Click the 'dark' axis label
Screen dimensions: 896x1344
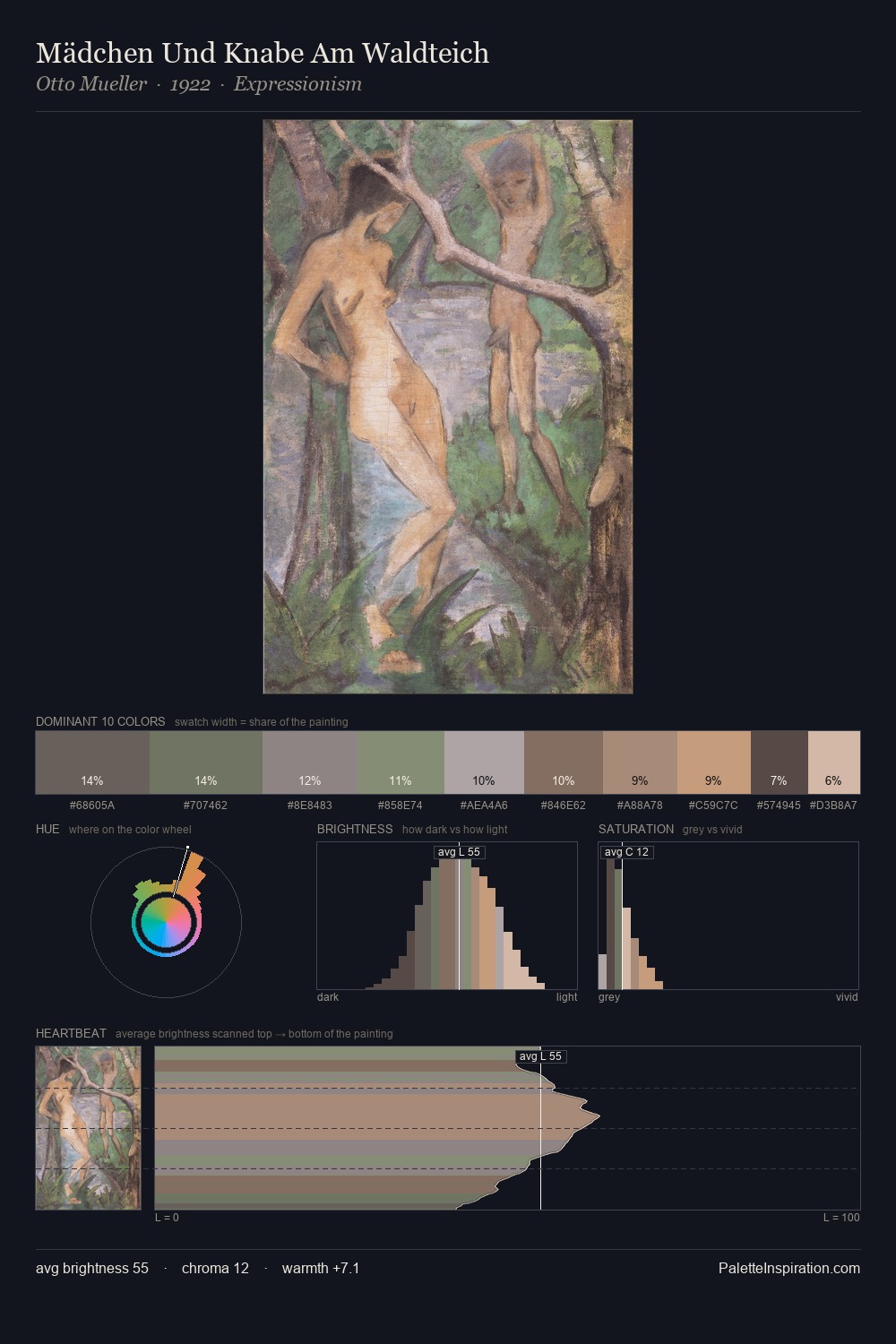(328, 997)
